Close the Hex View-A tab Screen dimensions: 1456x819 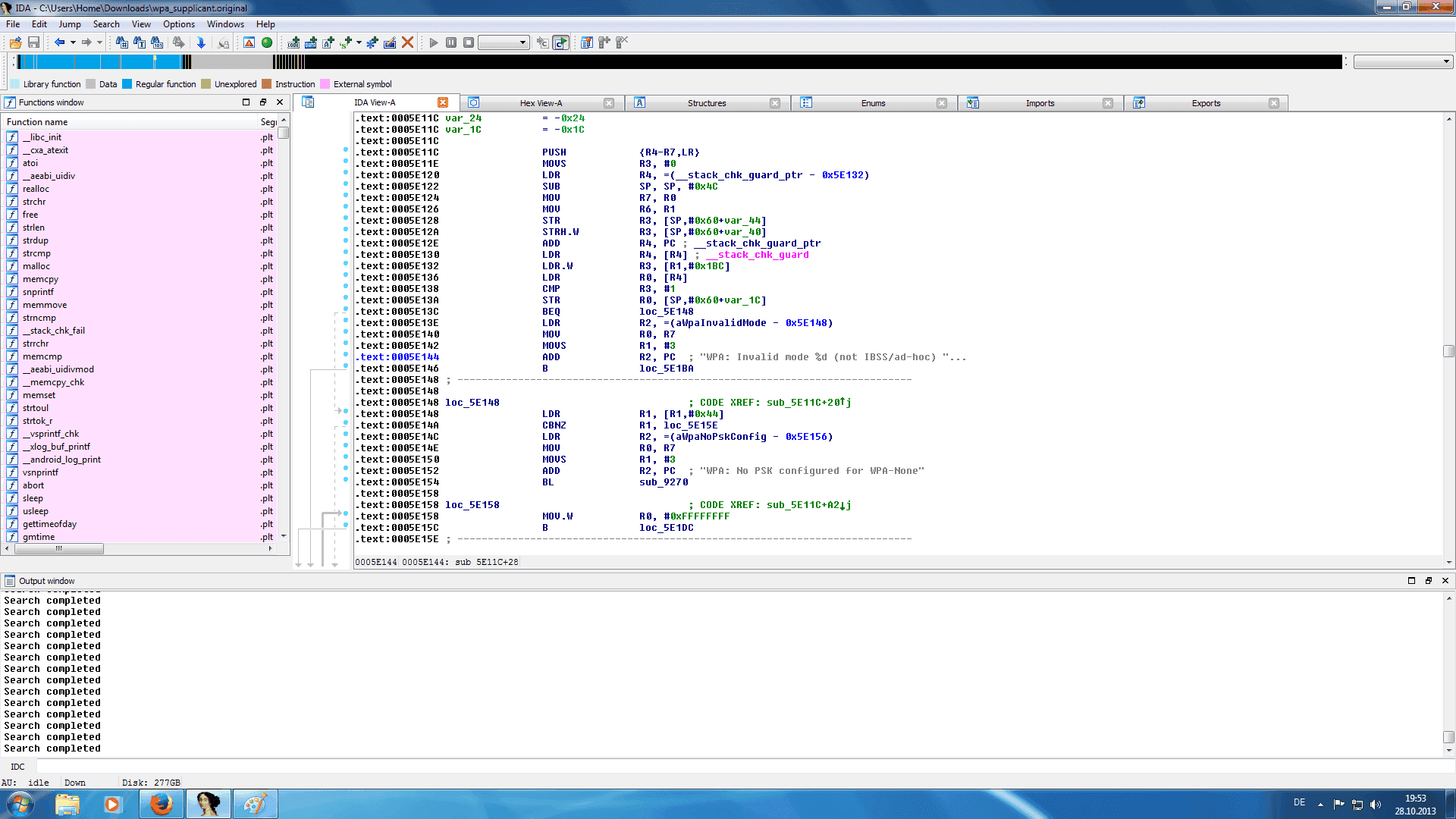click(x=609, y=103)
